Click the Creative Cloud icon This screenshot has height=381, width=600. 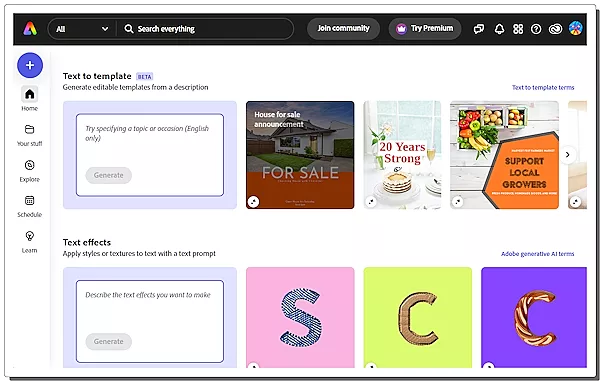pyautogui.click(x=555, y=29)
